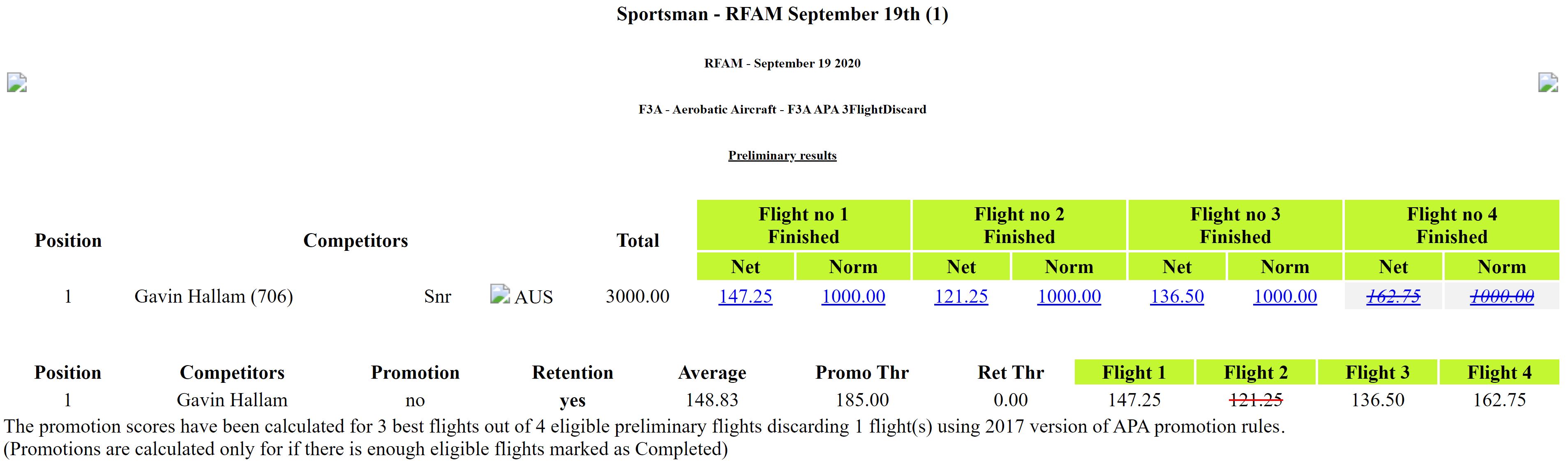Viewport: 1568px width, 463px height.
Task: Click the Flight no 4 Finished header
Action: [x=1452, y=225]
